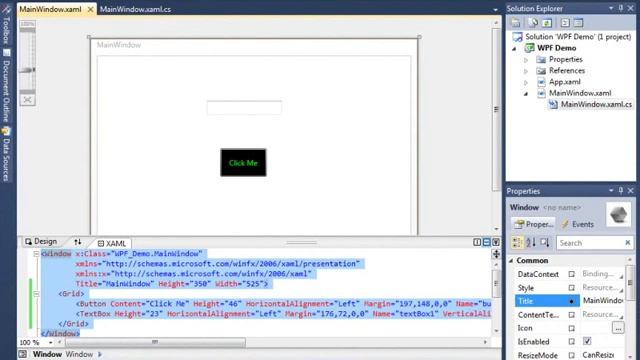Image resolution: width=640 pixels, height=360 pixels.
Task: Open Solution Explorer window options dropdown
Action: pyautogui.click(x=611, y=8)
